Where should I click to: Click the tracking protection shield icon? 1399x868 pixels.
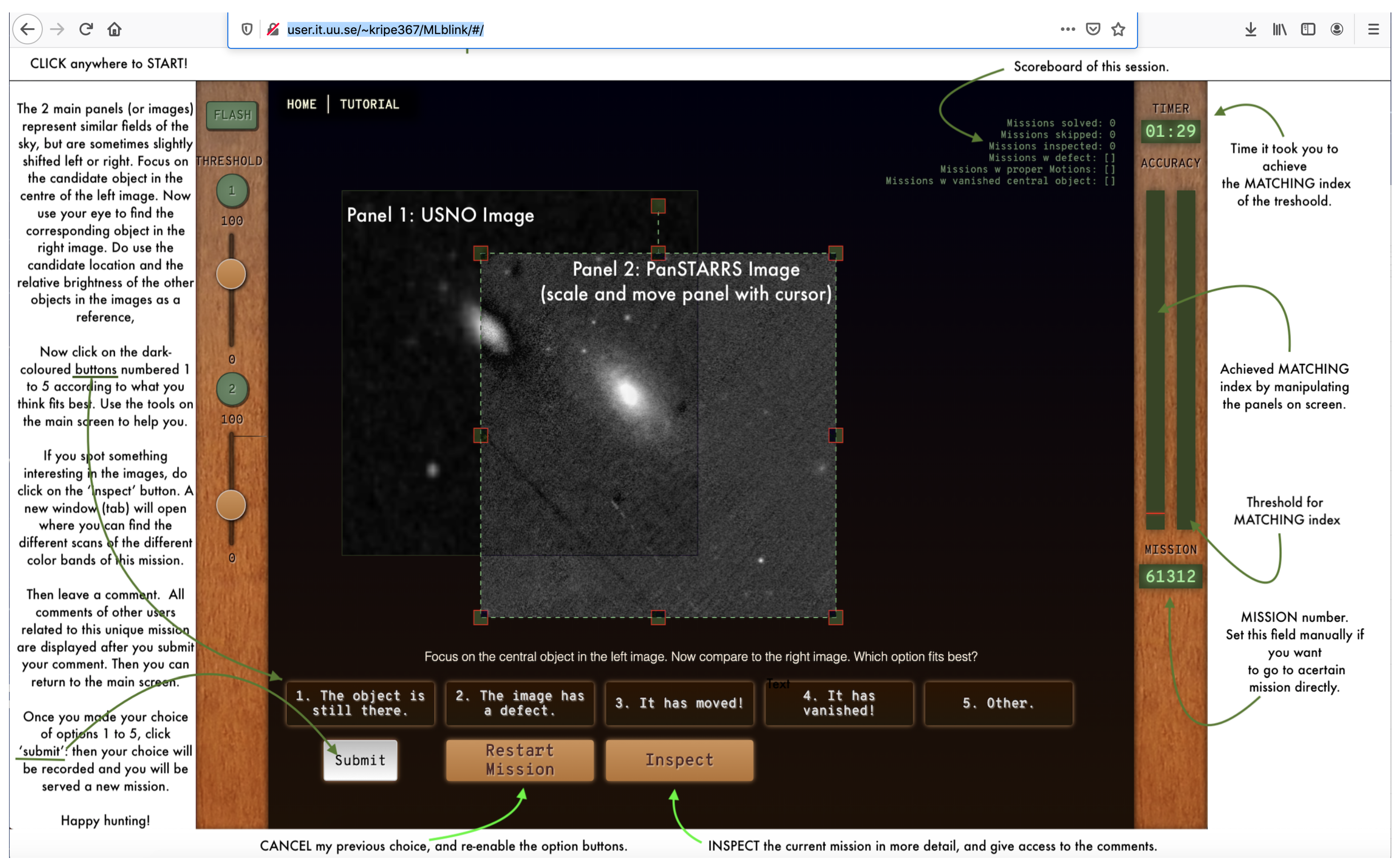click(247, 29)
